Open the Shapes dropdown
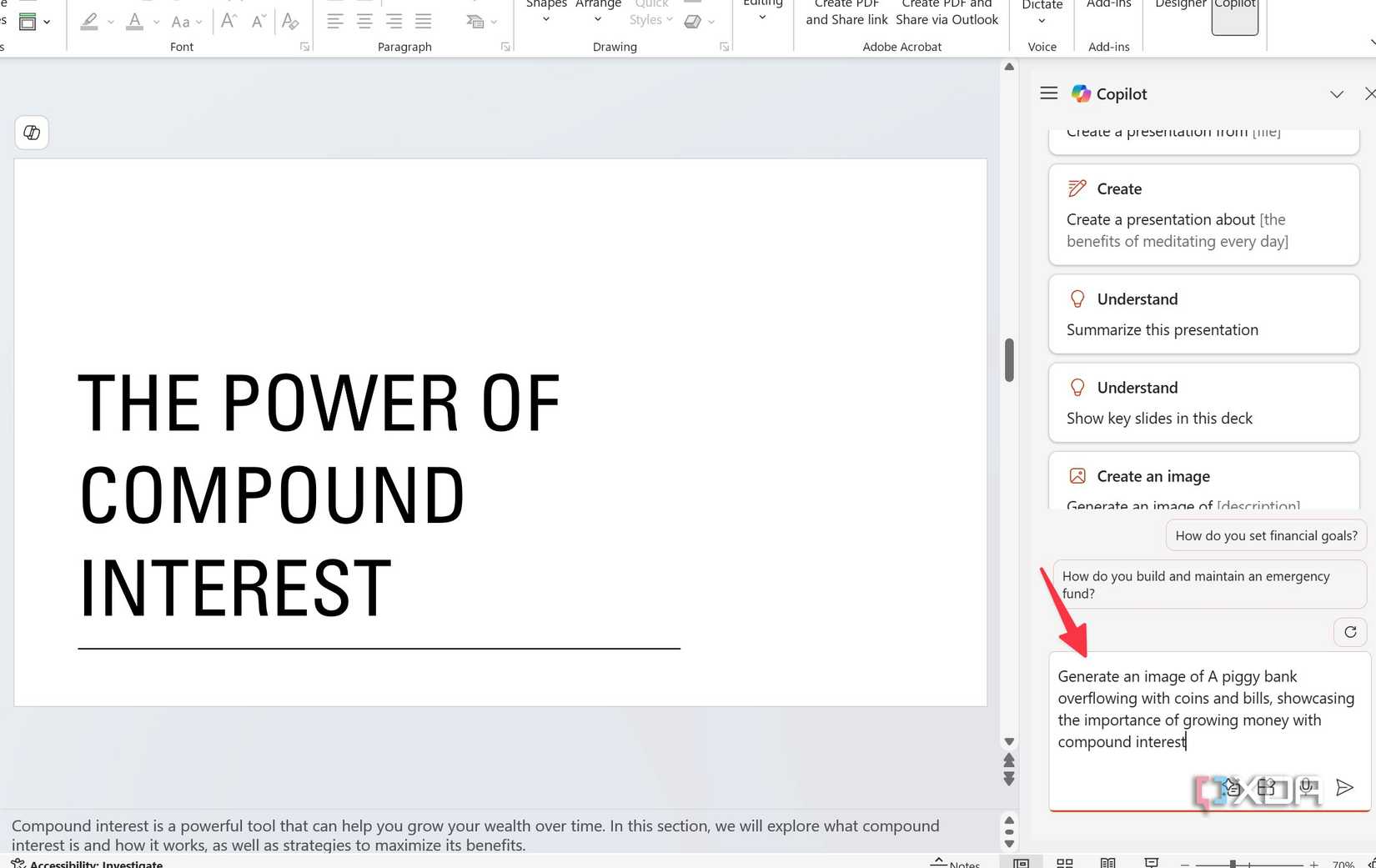 point(546,12)
